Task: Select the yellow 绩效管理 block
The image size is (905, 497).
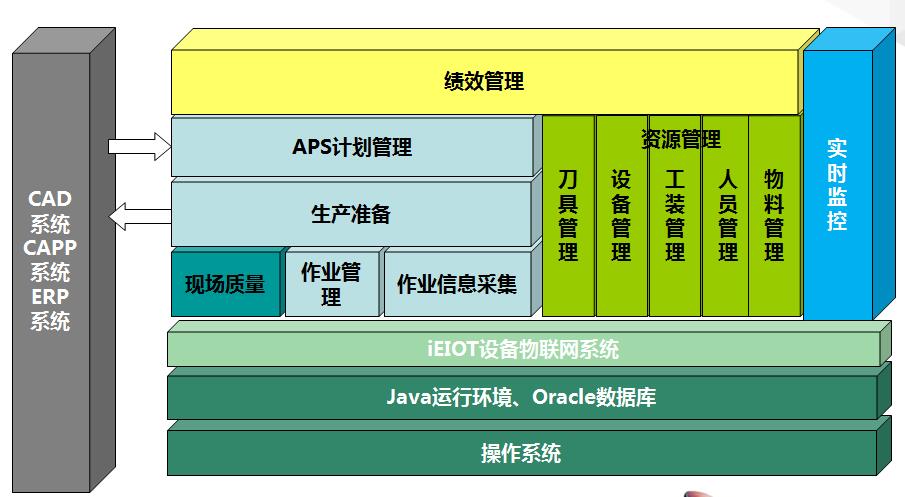Action: pos(484,82)
